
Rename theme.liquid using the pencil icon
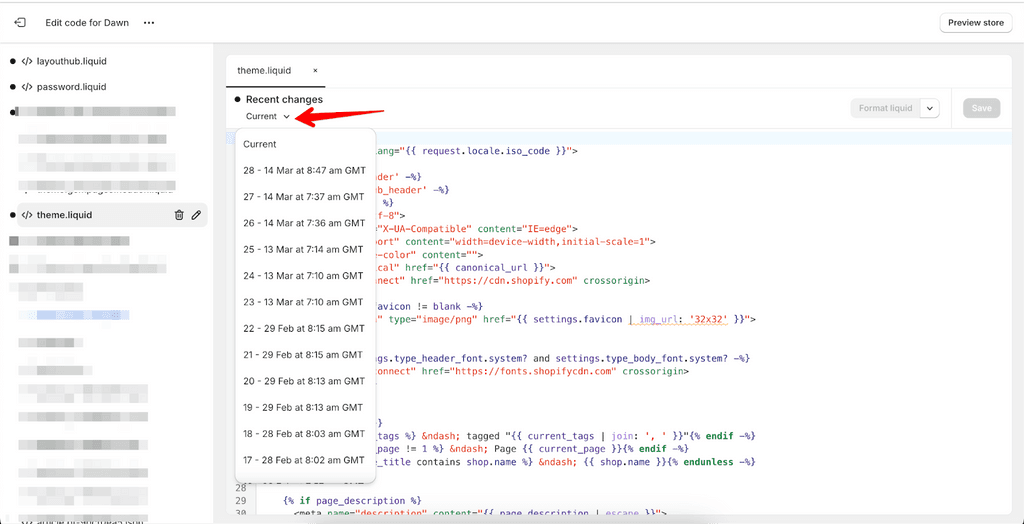point(196,215)
